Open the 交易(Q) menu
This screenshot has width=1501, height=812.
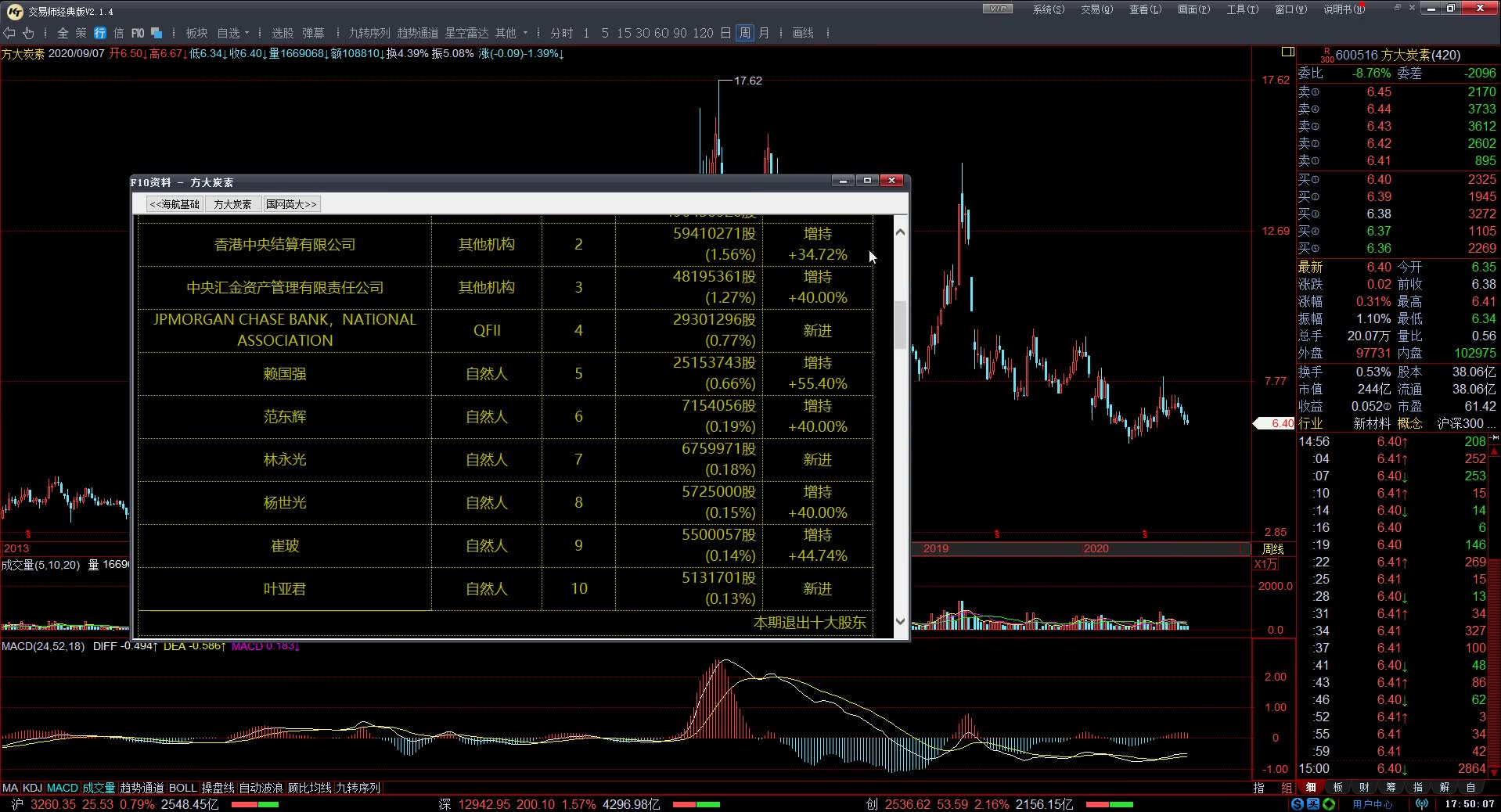click(x=1097, y=9)
